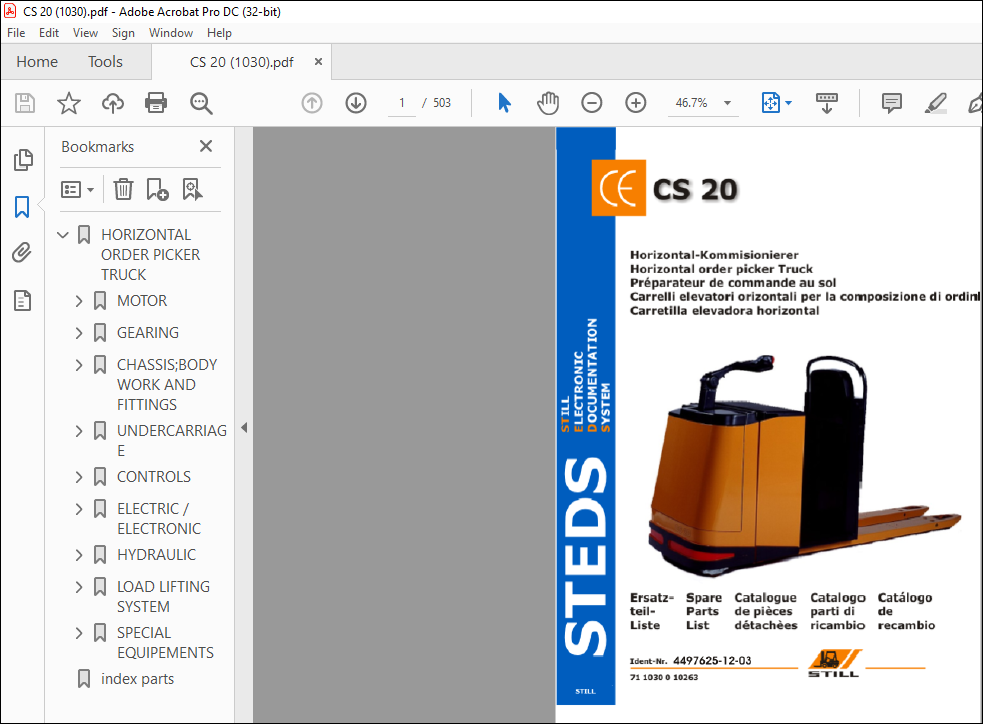The height and width of the screenshot is (724, 983).
Task: Select LOAD LIFTING SYSTEM bookmark label
Action: 163,597
